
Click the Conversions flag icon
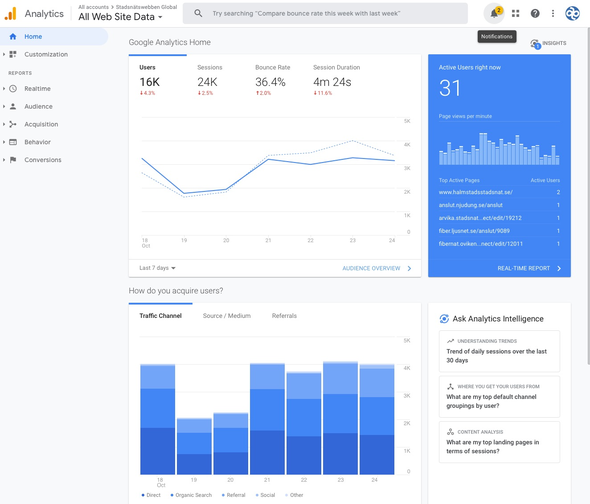13,160
